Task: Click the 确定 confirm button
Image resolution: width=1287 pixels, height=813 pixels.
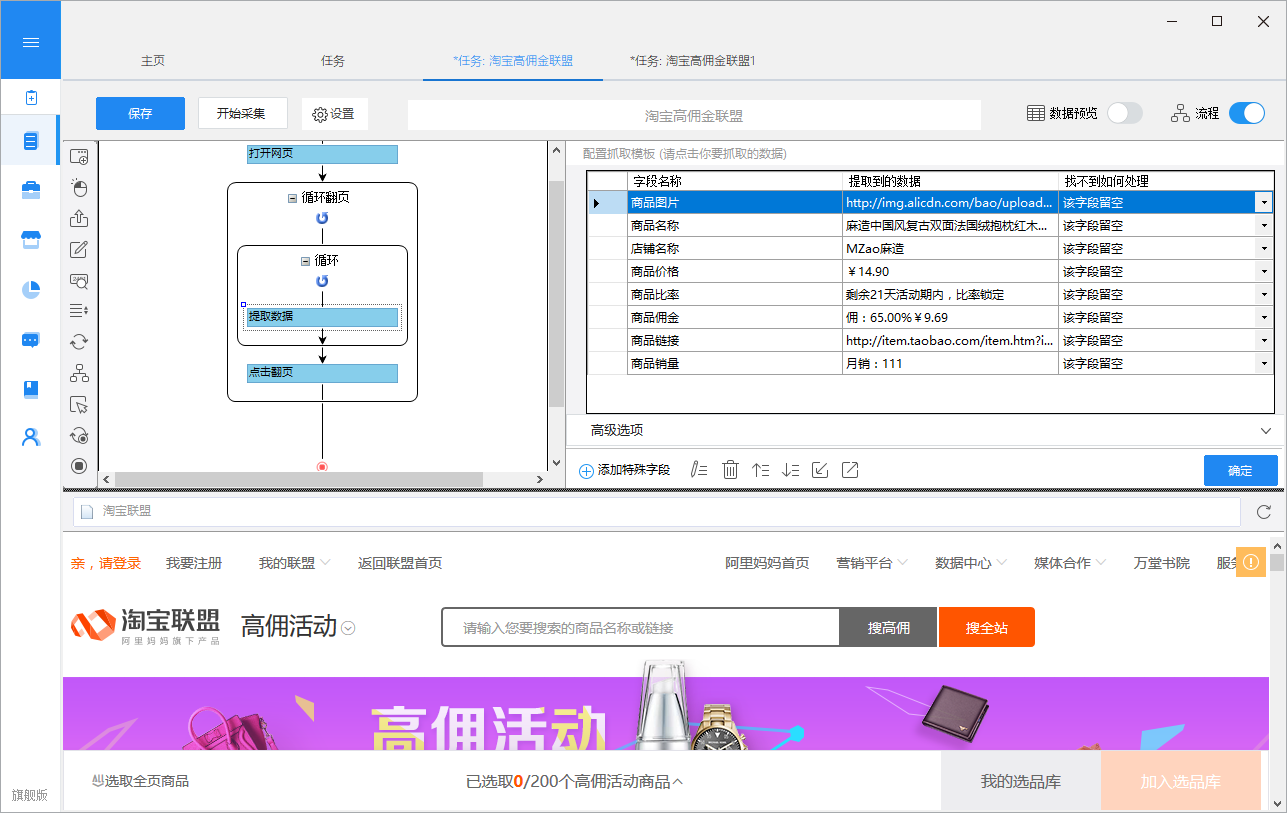Action: click(x=1240, y=470)
